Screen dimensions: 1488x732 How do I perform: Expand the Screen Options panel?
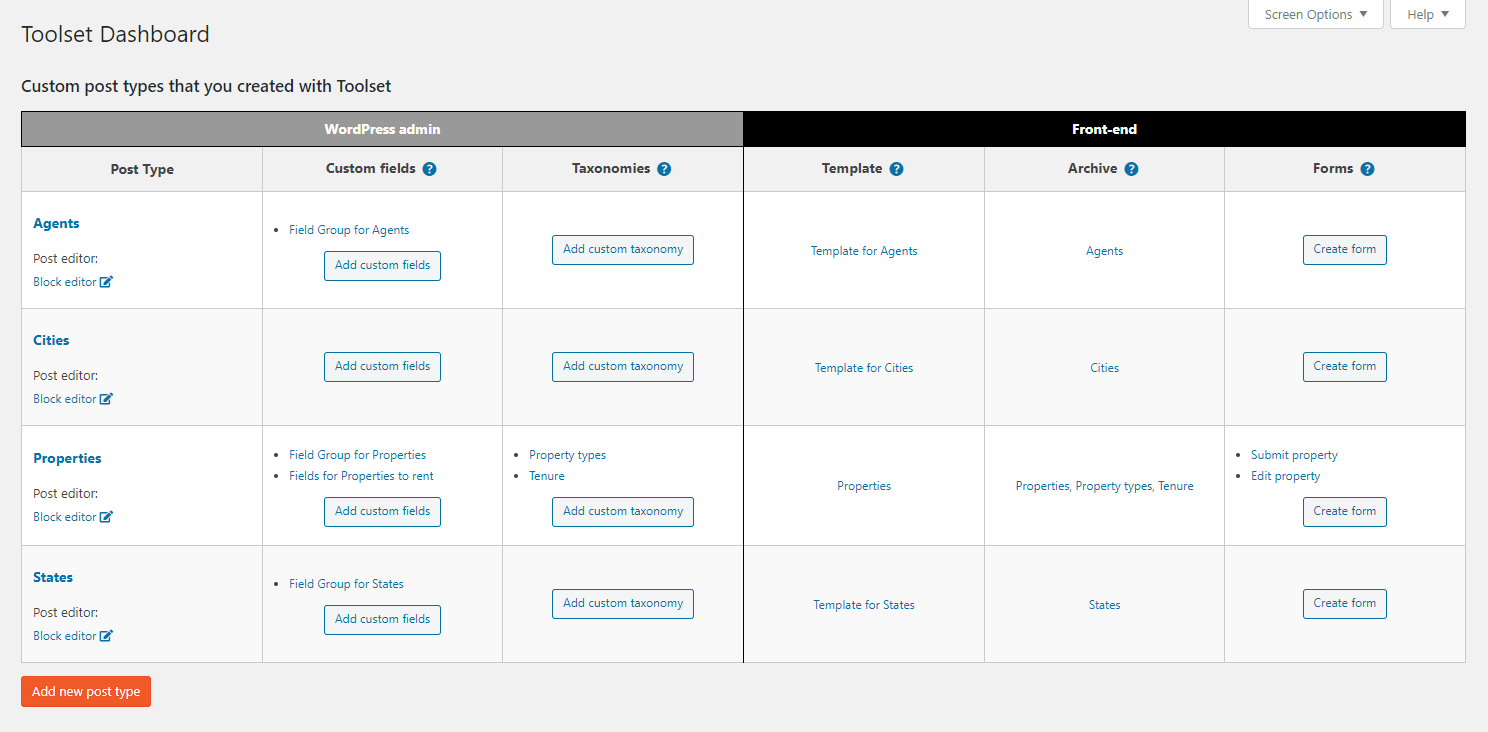point(1316,14)
